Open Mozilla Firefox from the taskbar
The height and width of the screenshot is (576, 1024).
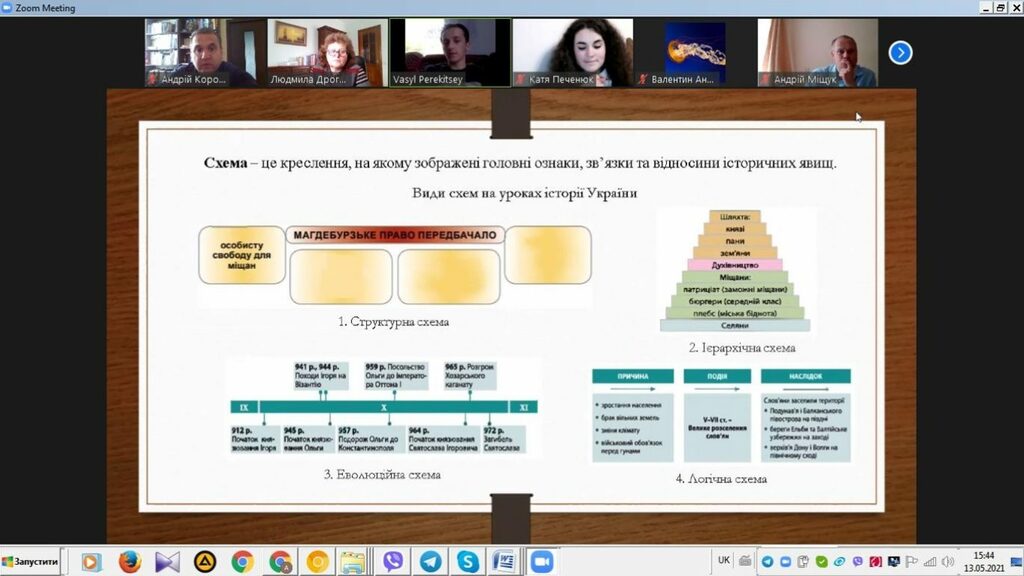129,562
